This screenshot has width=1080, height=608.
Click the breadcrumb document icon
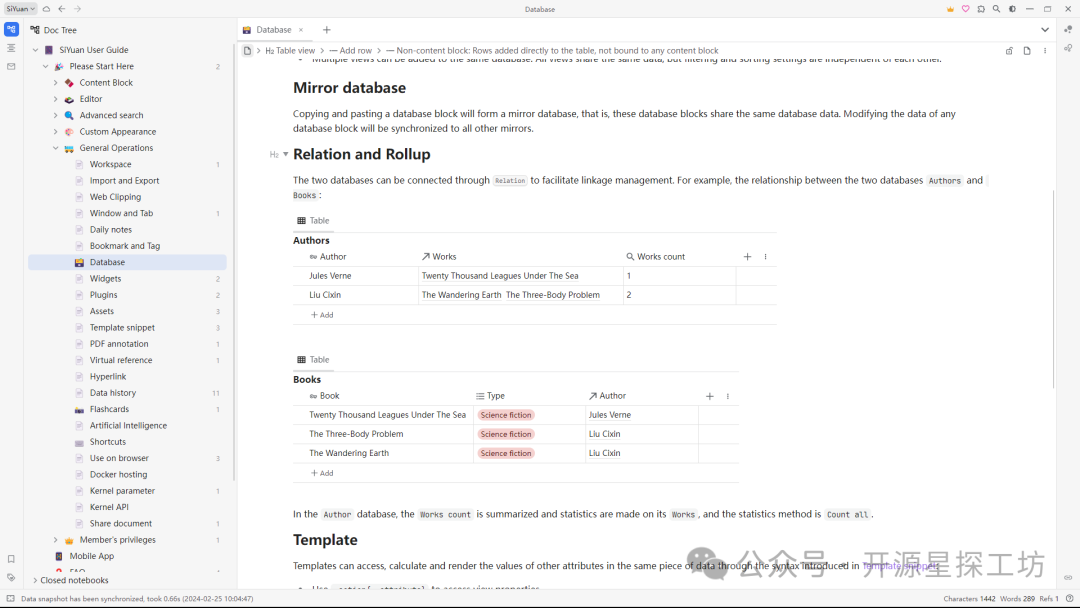(x=247, y=50)
